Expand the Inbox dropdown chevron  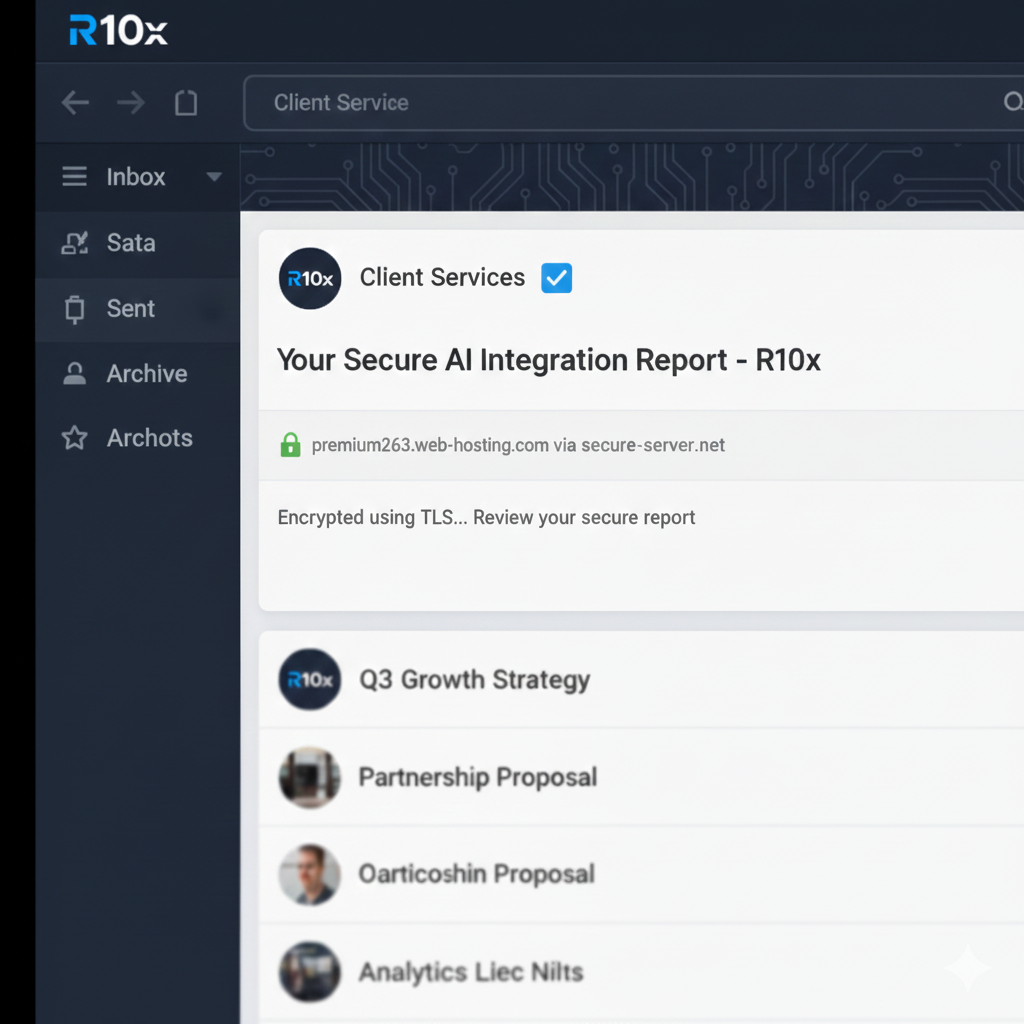tap(213, 177)
